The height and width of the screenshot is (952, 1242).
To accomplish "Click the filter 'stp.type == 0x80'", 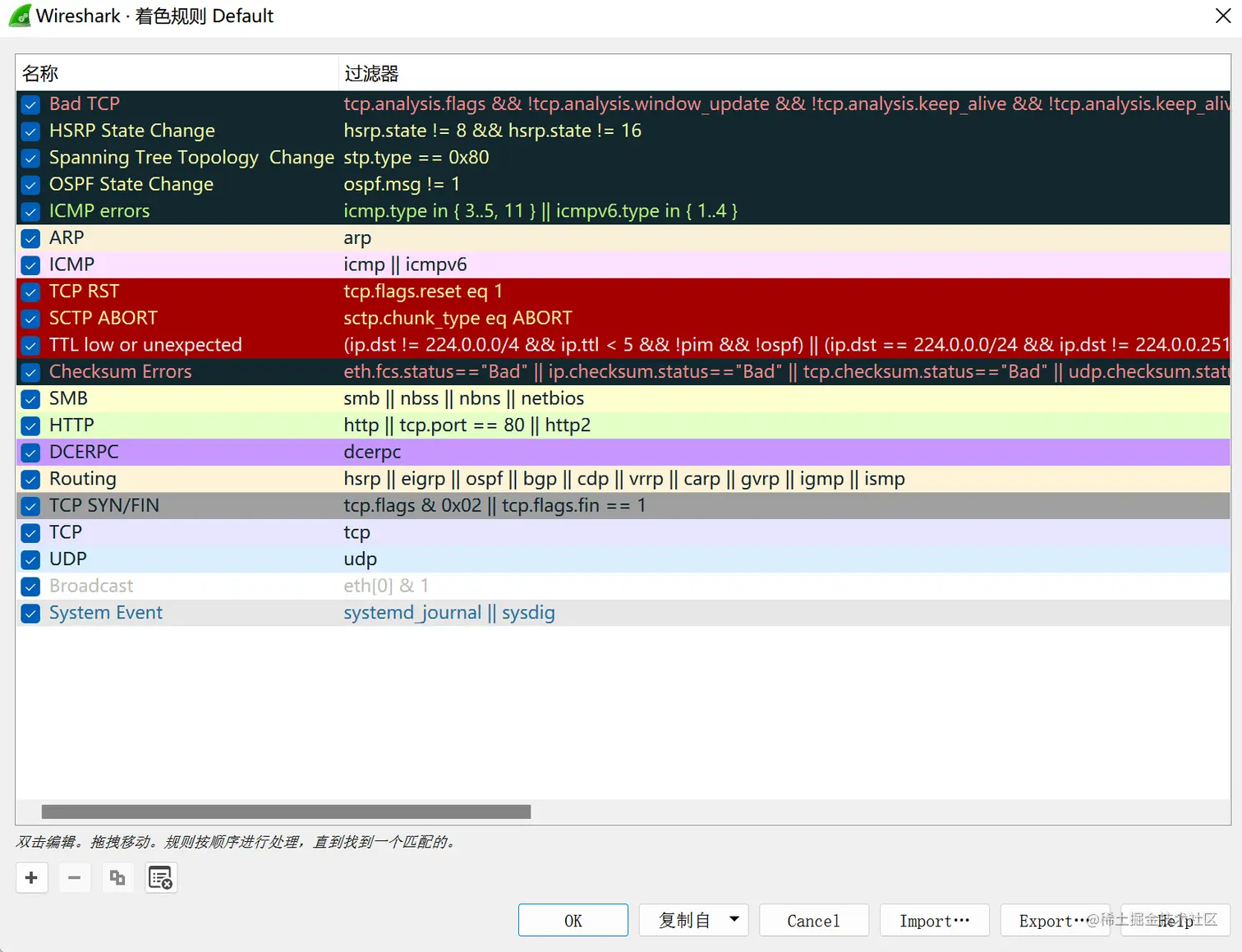I will tap(416, 157).
